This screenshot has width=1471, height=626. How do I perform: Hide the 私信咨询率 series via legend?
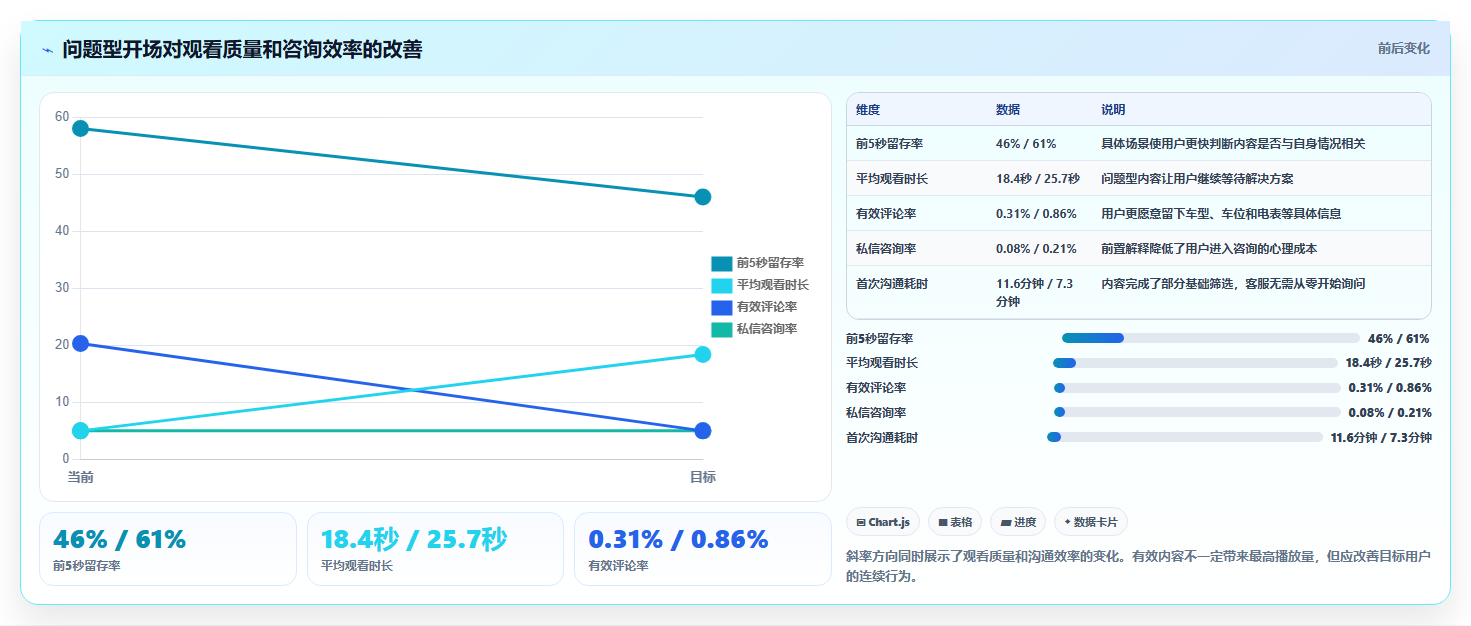[x=754, y=329]
